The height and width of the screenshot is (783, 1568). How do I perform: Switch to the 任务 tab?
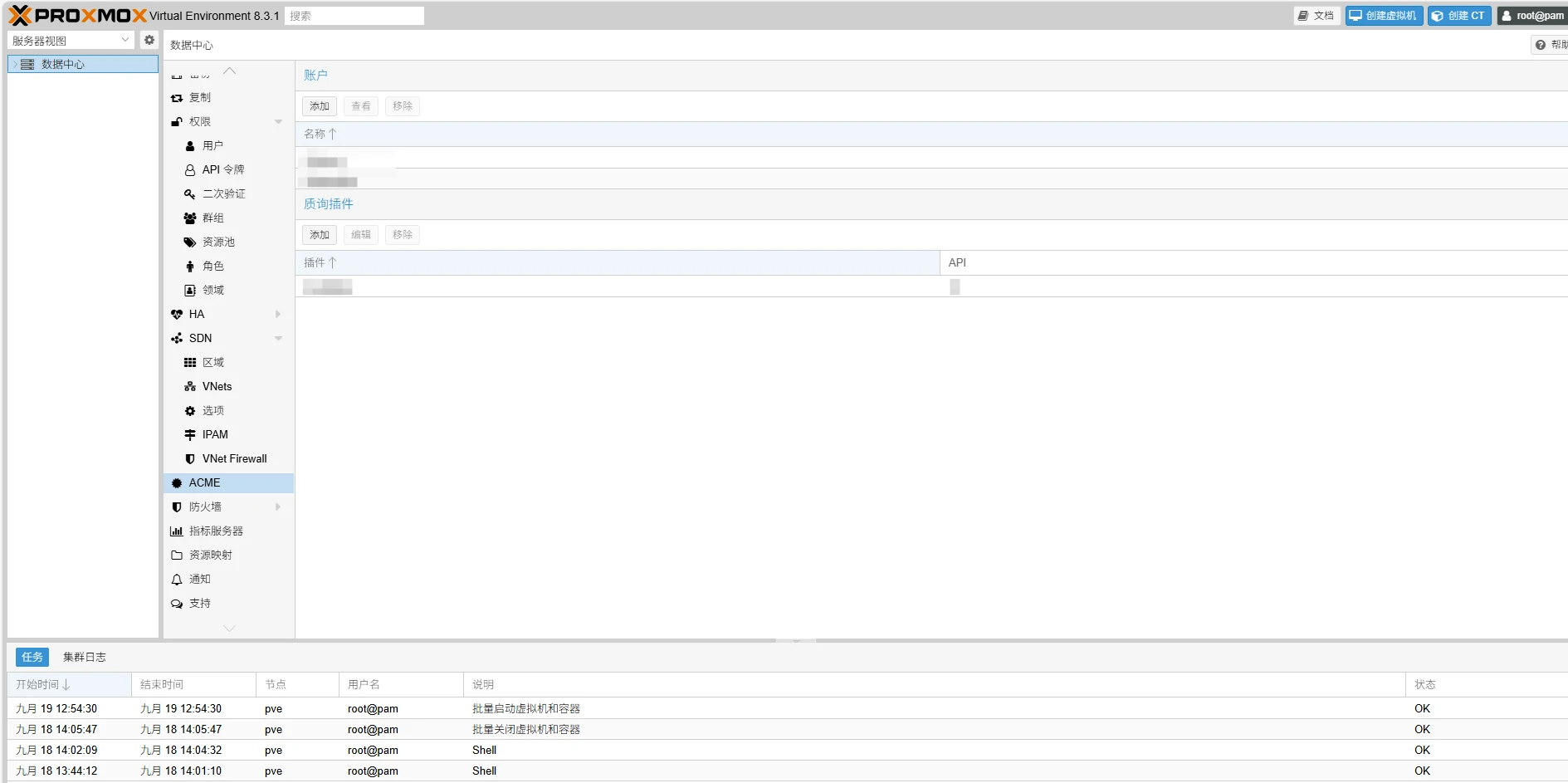coord(32,657)
